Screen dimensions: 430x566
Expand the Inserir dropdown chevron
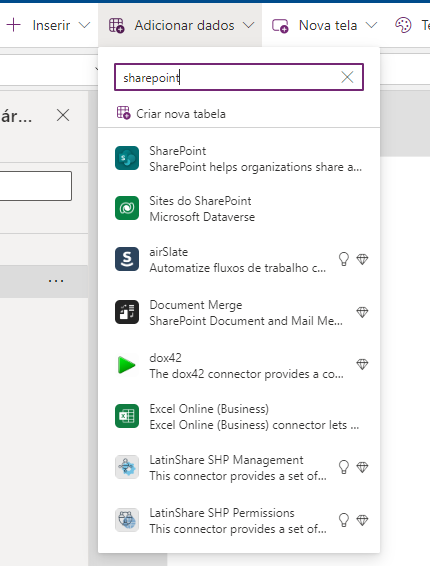click(x=84, y=25)
